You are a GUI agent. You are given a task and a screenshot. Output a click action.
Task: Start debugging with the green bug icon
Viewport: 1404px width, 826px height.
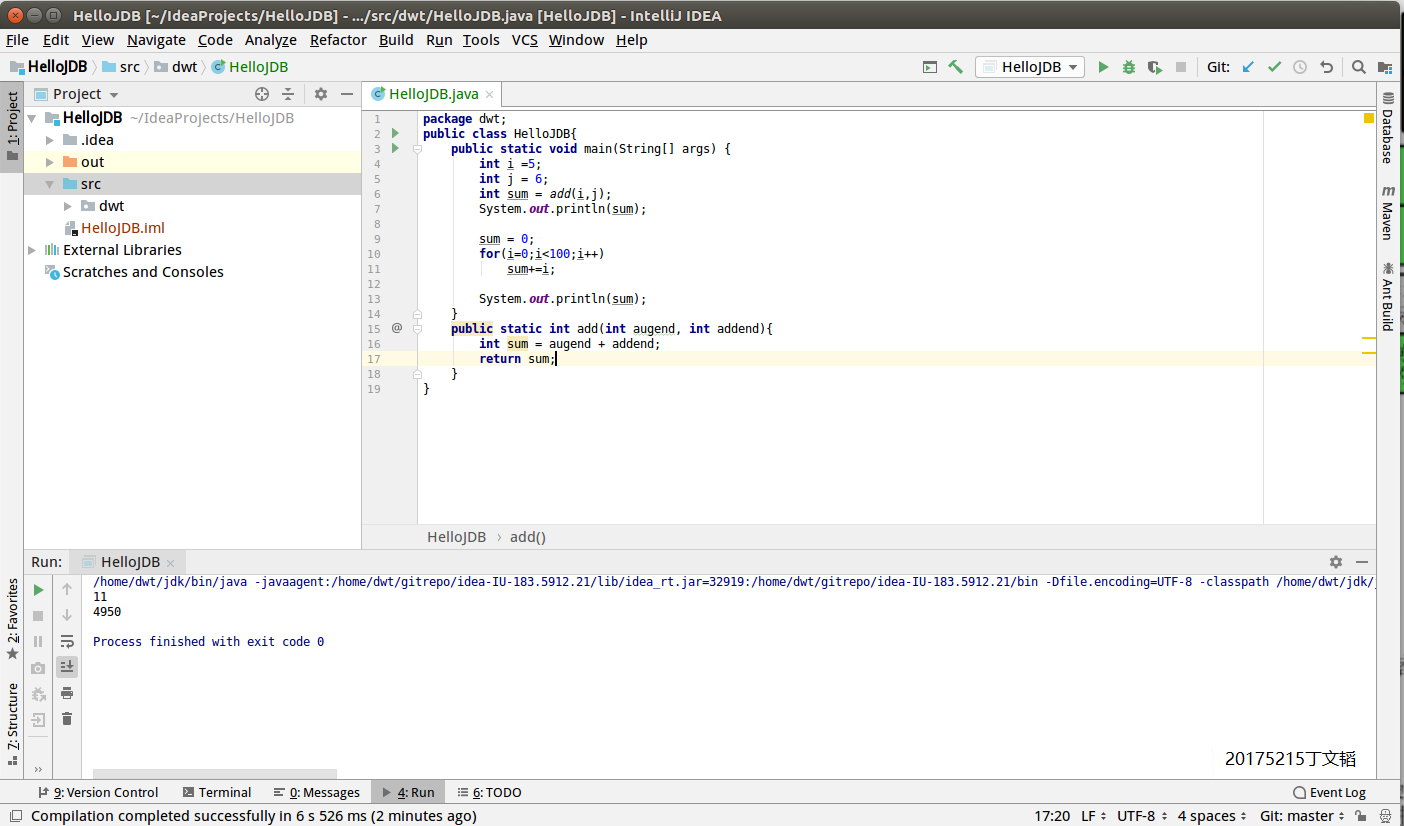pos(1128,67)
